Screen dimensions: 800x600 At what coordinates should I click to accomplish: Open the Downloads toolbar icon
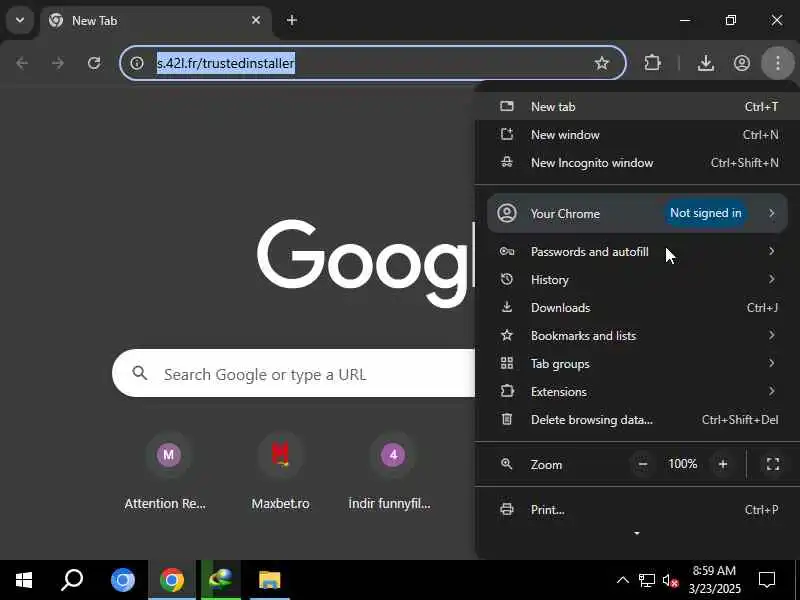[706, 63]
